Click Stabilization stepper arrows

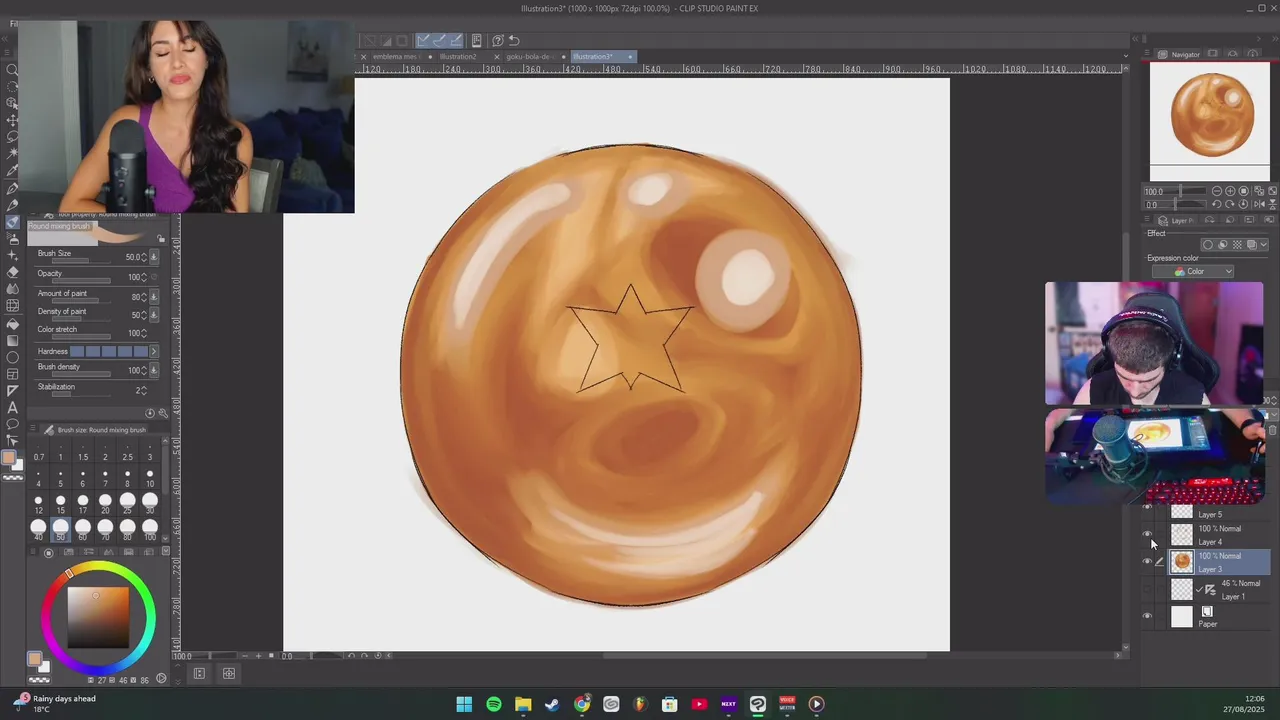click(x=145, y=390)
